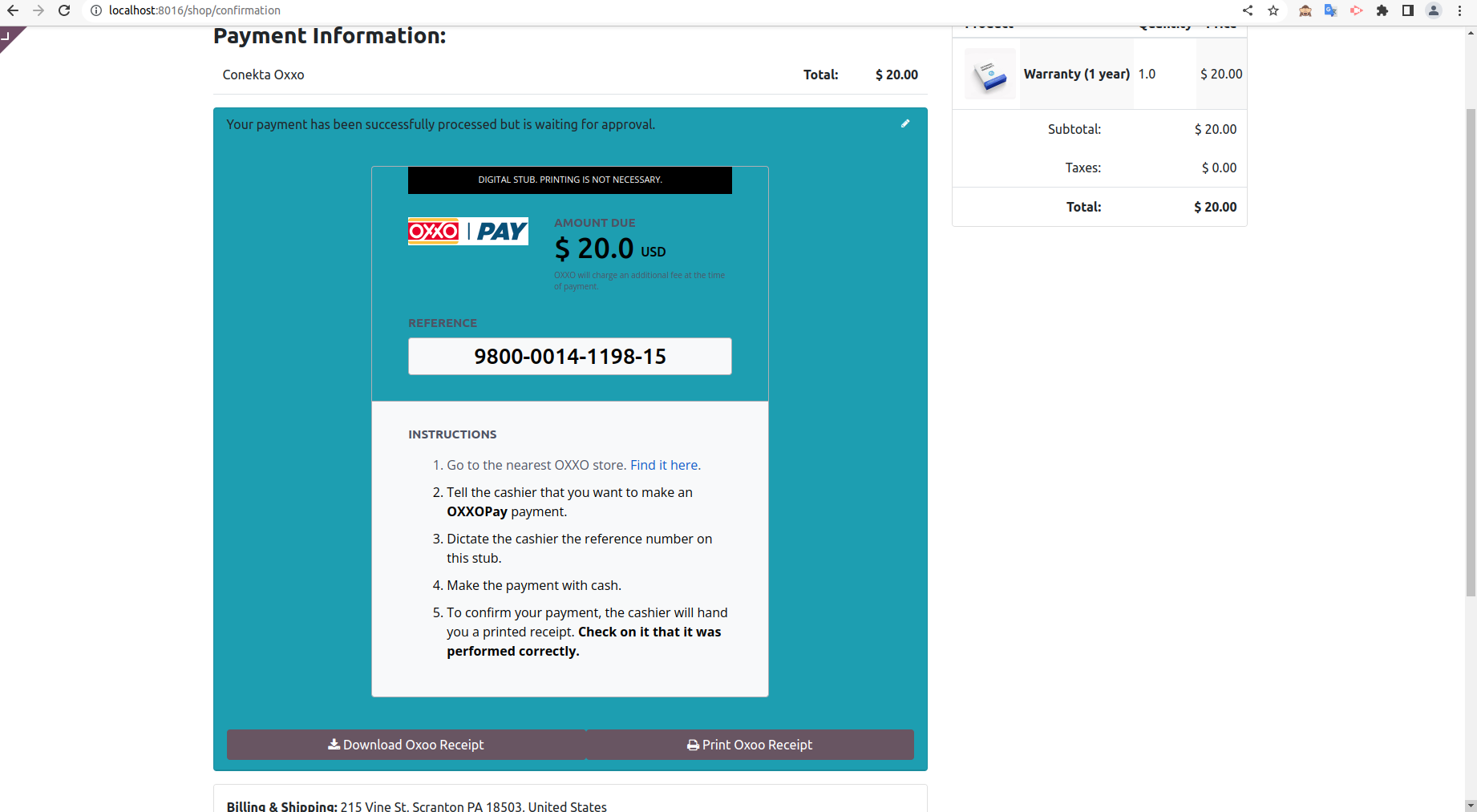Viewport: 1477px width, 812px height.
Task: Bookmark this page with the star icon
Action: [x=1273, y=10]
